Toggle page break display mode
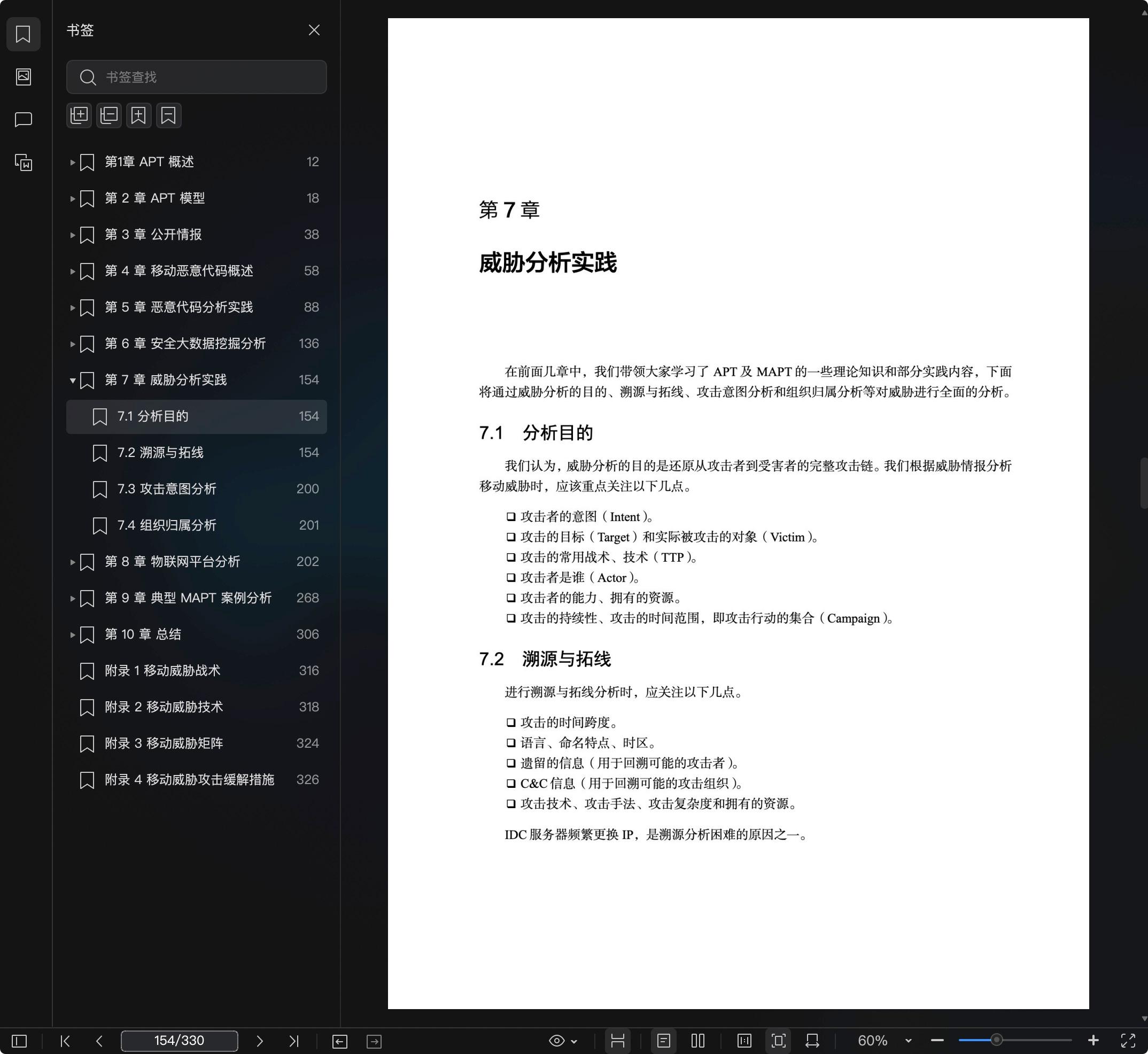The image size is (1148, 1054). (x=617, y=1041)
